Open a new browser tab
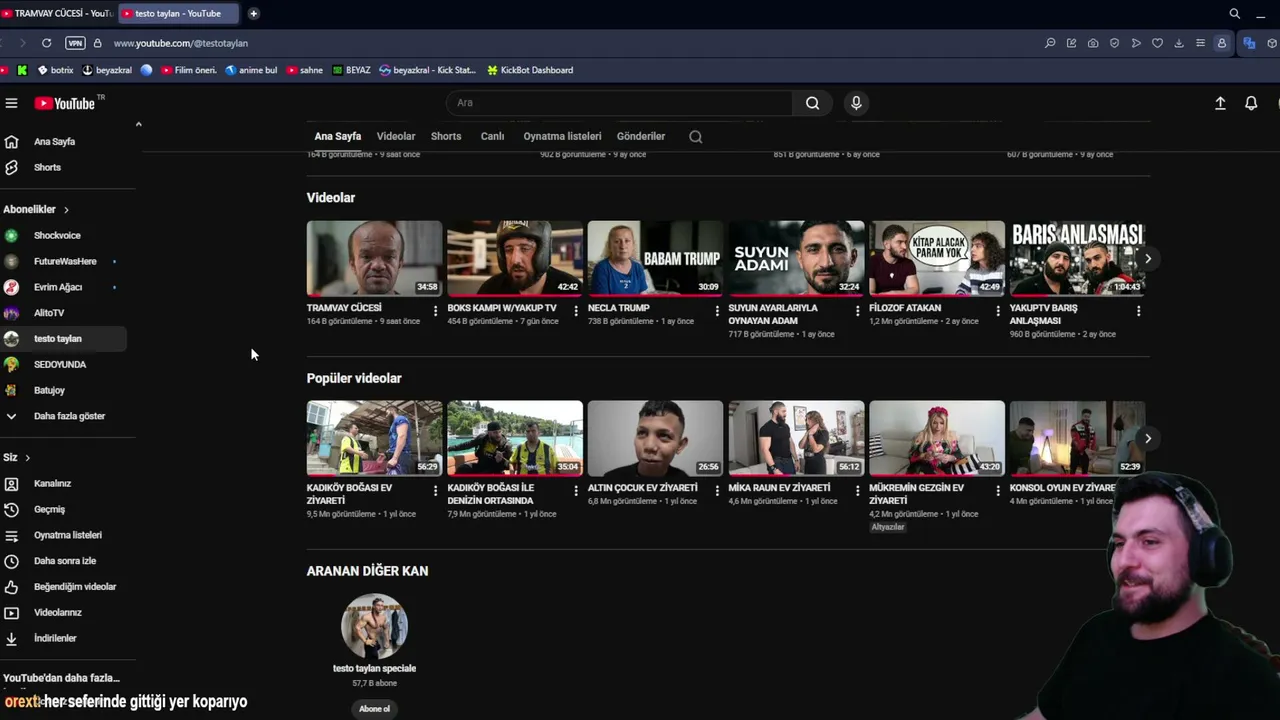The height and width of the screenshot is (720, 1280). click(x=253, y=14)
